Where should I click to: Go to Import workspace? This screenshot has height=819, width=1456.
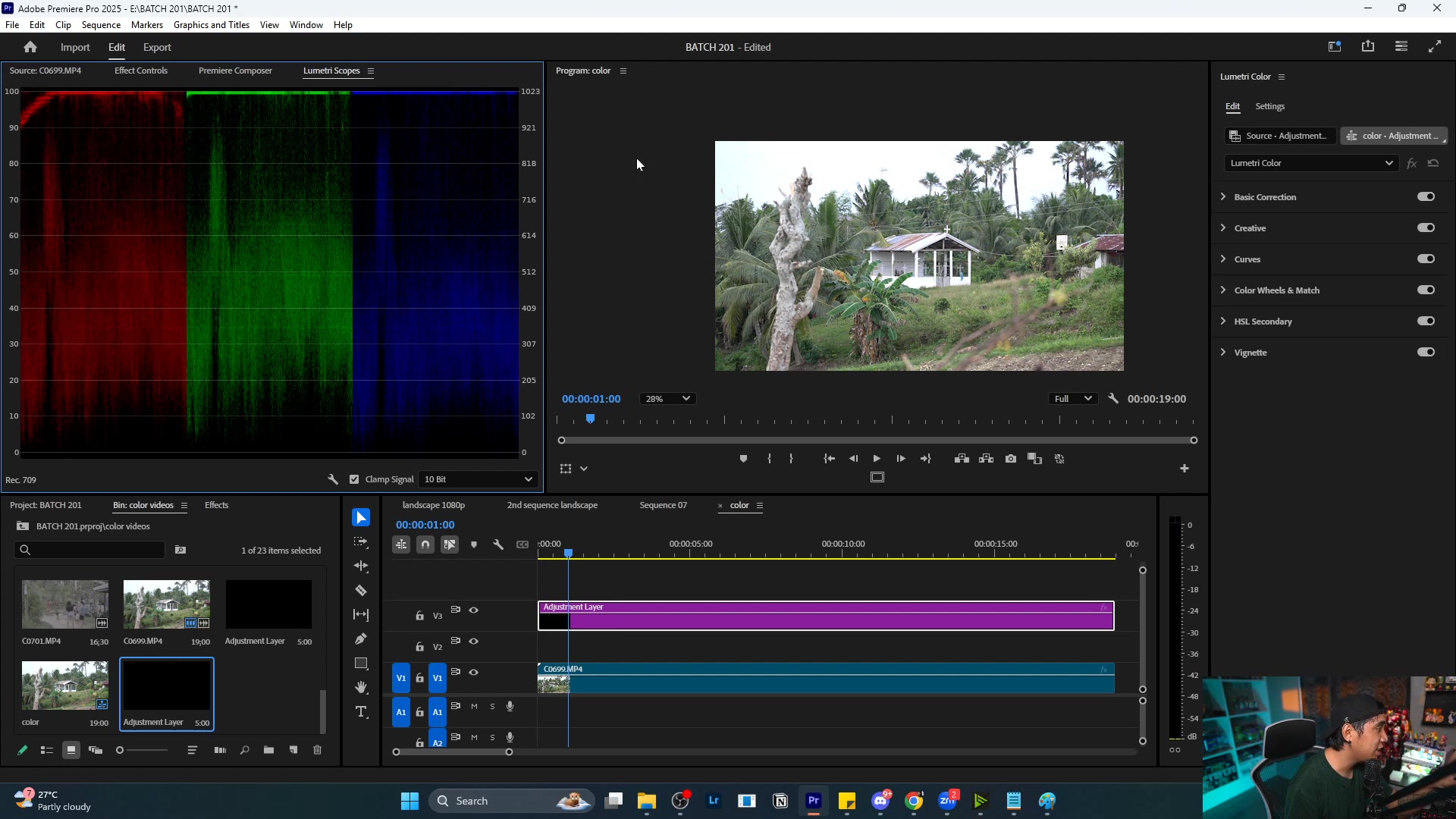click(75, 47)
